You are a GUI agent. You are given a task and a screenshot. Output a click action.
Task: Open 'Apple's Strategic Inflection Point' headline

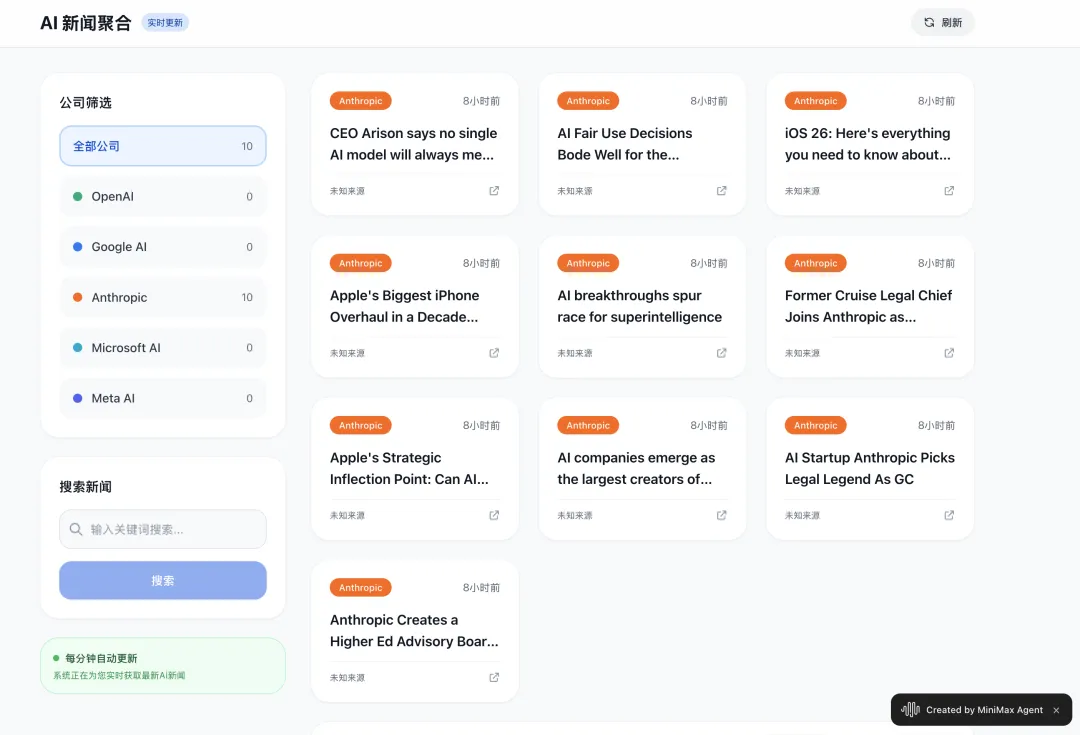point(409,468)
